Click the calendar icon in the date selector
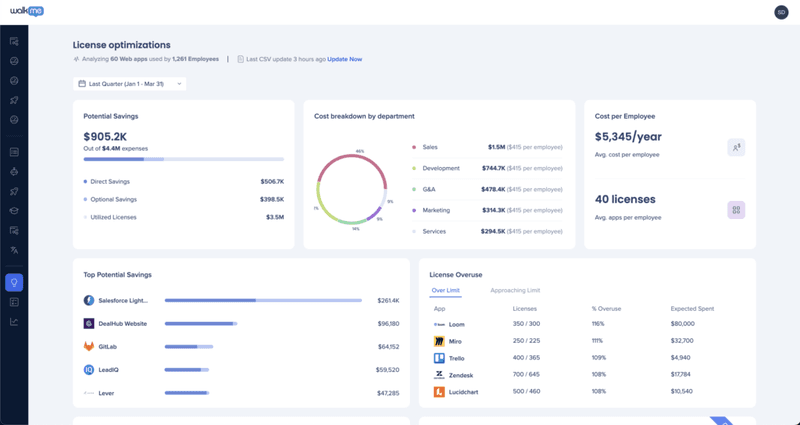Screen dimensions: 800x425 coord(82,84)
